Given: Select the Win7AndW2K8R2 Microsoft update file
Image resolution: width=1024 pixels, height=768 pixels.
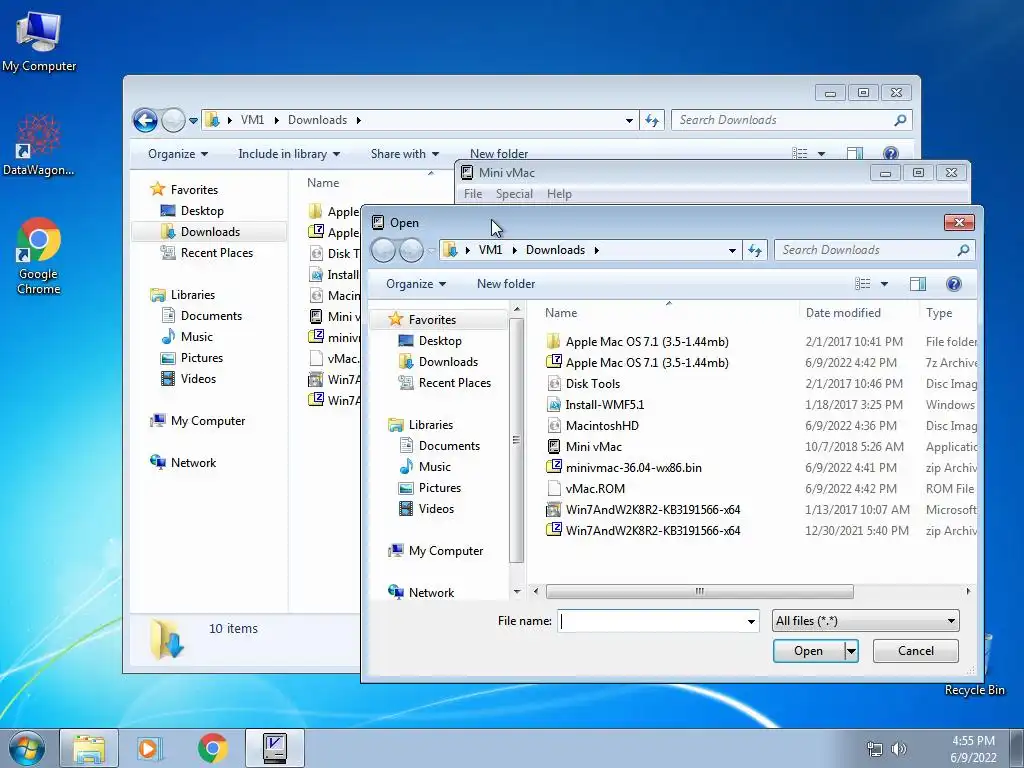Looking at the screenshot, I should pyautogui.click(x=643, y=509).
